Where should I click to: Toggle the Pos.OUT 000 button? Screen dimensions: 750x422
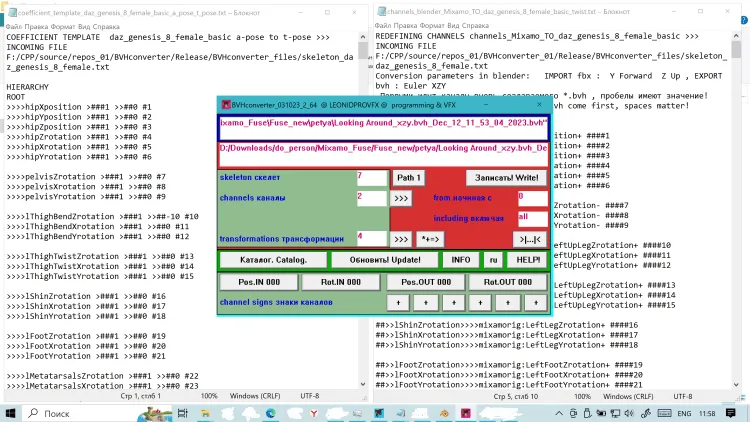(426, 282)
